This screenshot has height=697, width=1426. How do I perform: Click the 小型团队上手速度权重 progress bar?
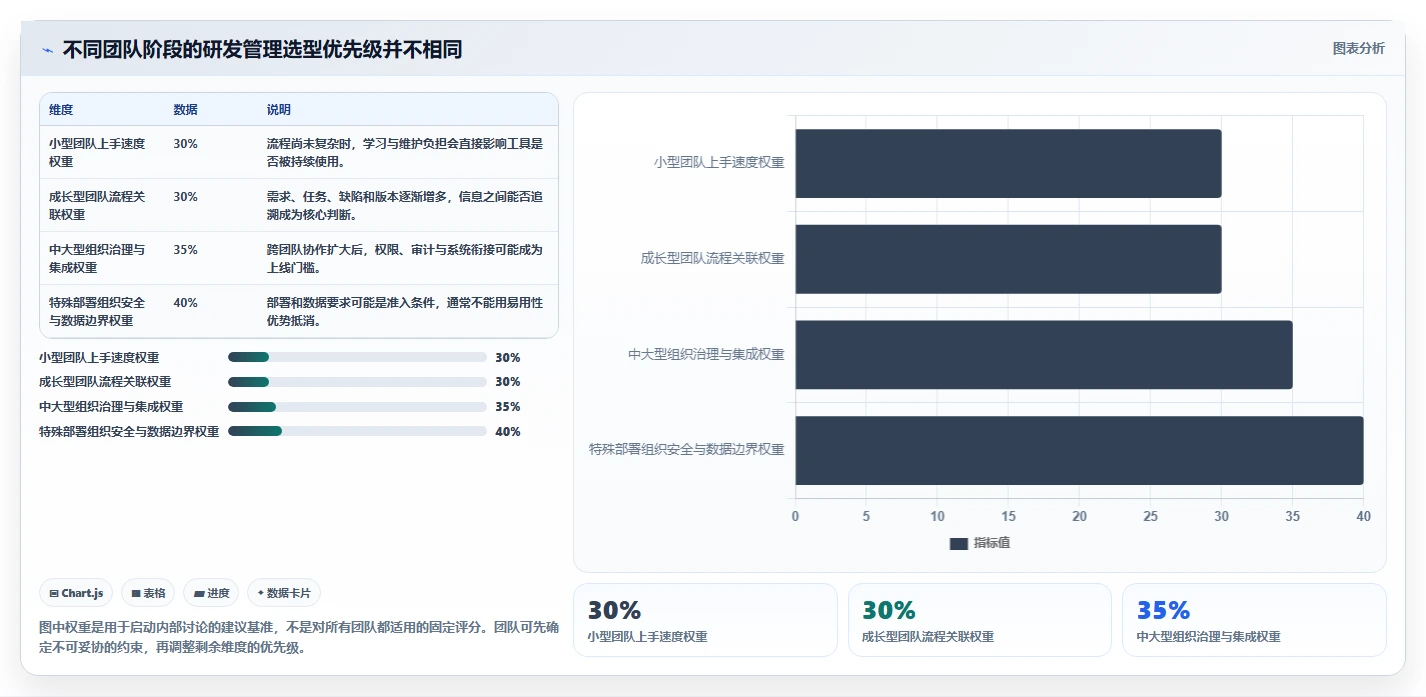357,357
